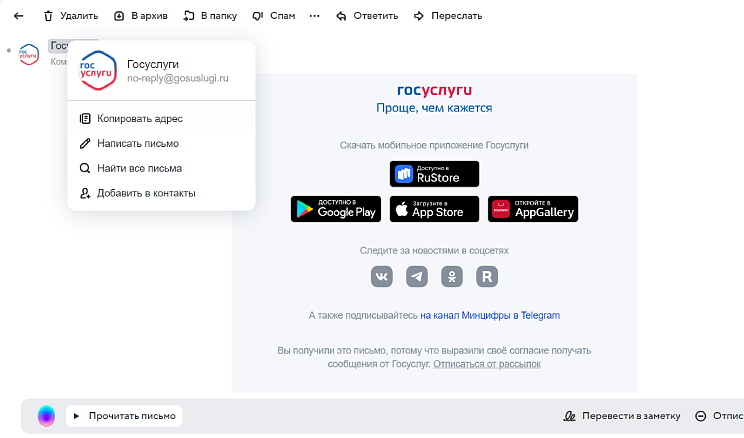The image size is (744, 438).
Task: Click the large Госуслуги logo in contact popup
Action: pyautogui.click(x=97, y=70)
